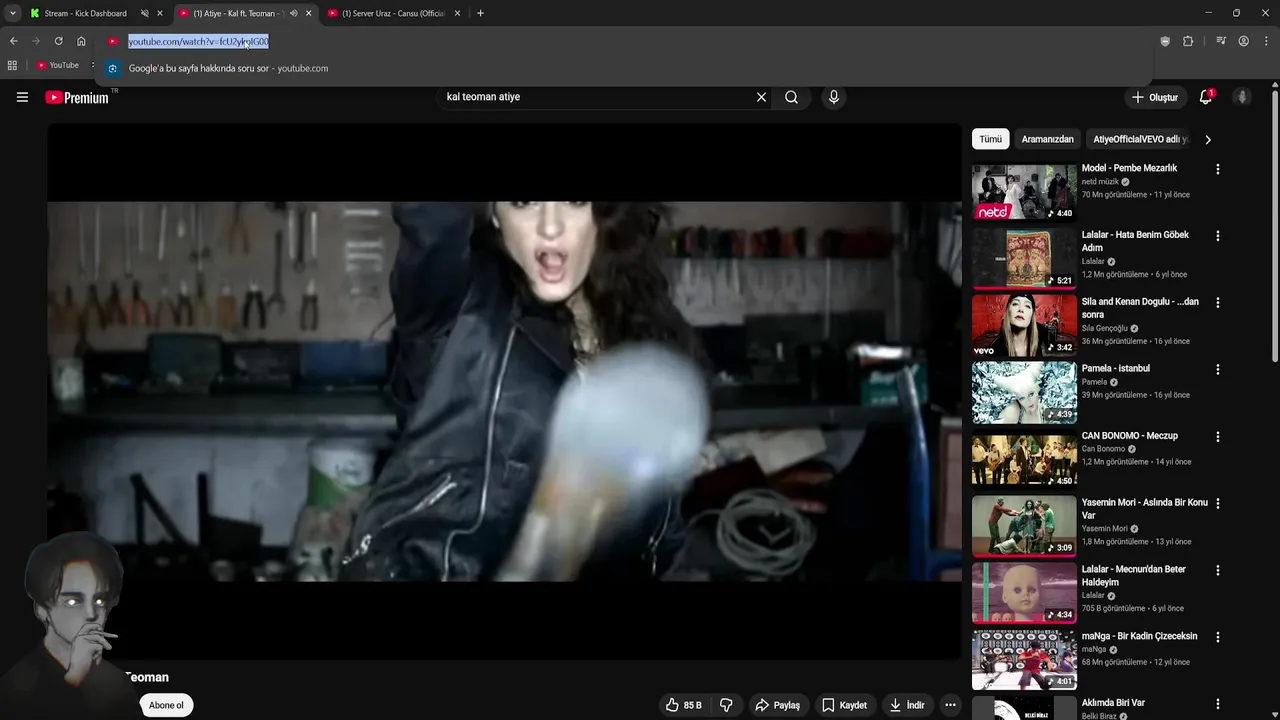The width and height of the screenshot is (1280, 720).
Task: Open the YouTube account avatar menu
Action: pyautogui.click(x=1242, y=97)
